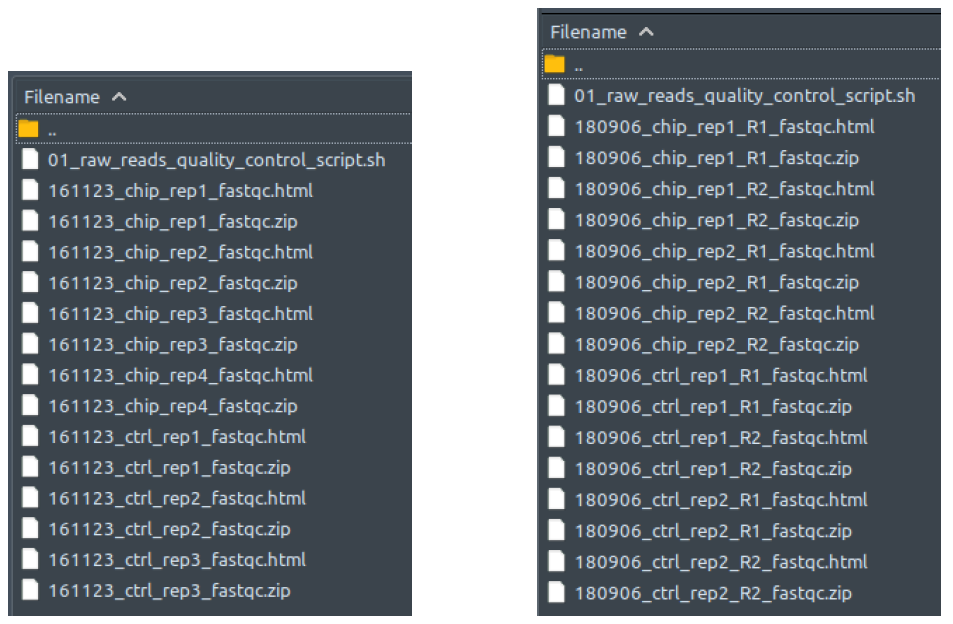The height and width of the screenshot is (624, 953).
Task: Select file name 180906_chip_rep2_R2_fastqc.zip
Action: point(717,345)
